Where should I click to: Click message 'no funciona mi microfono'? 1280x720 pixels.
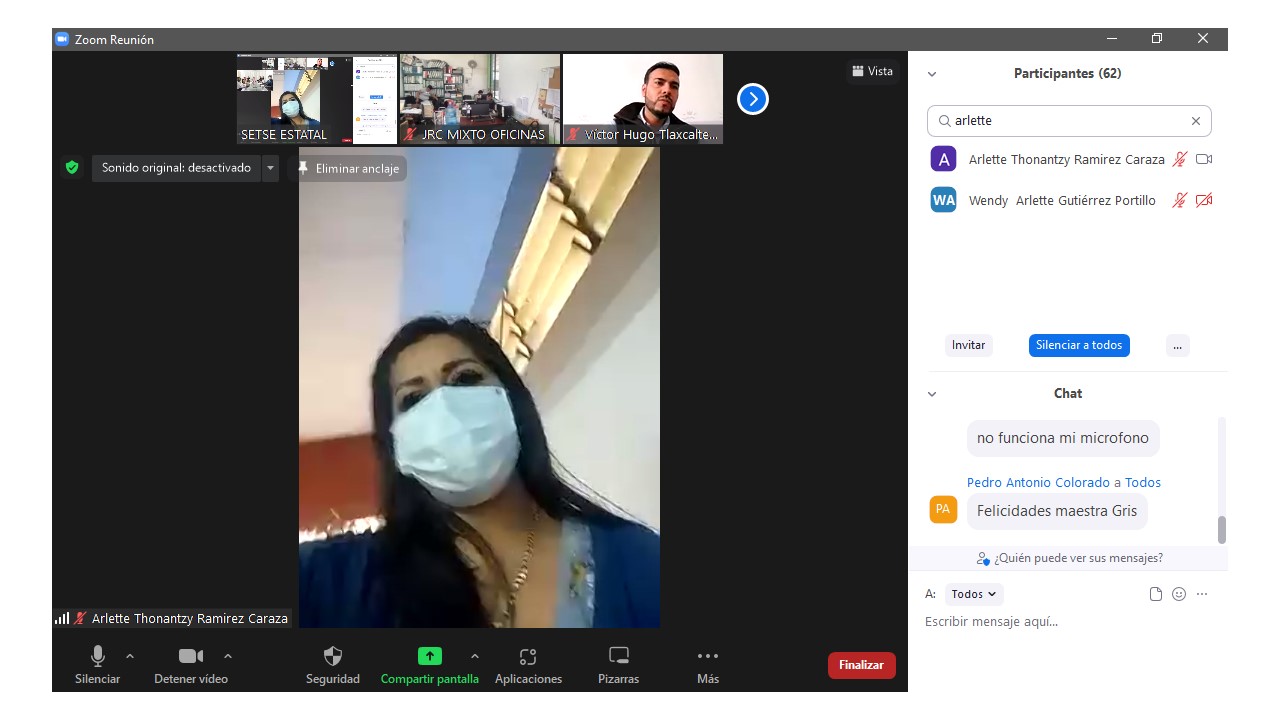click(x=1063, y=438)
